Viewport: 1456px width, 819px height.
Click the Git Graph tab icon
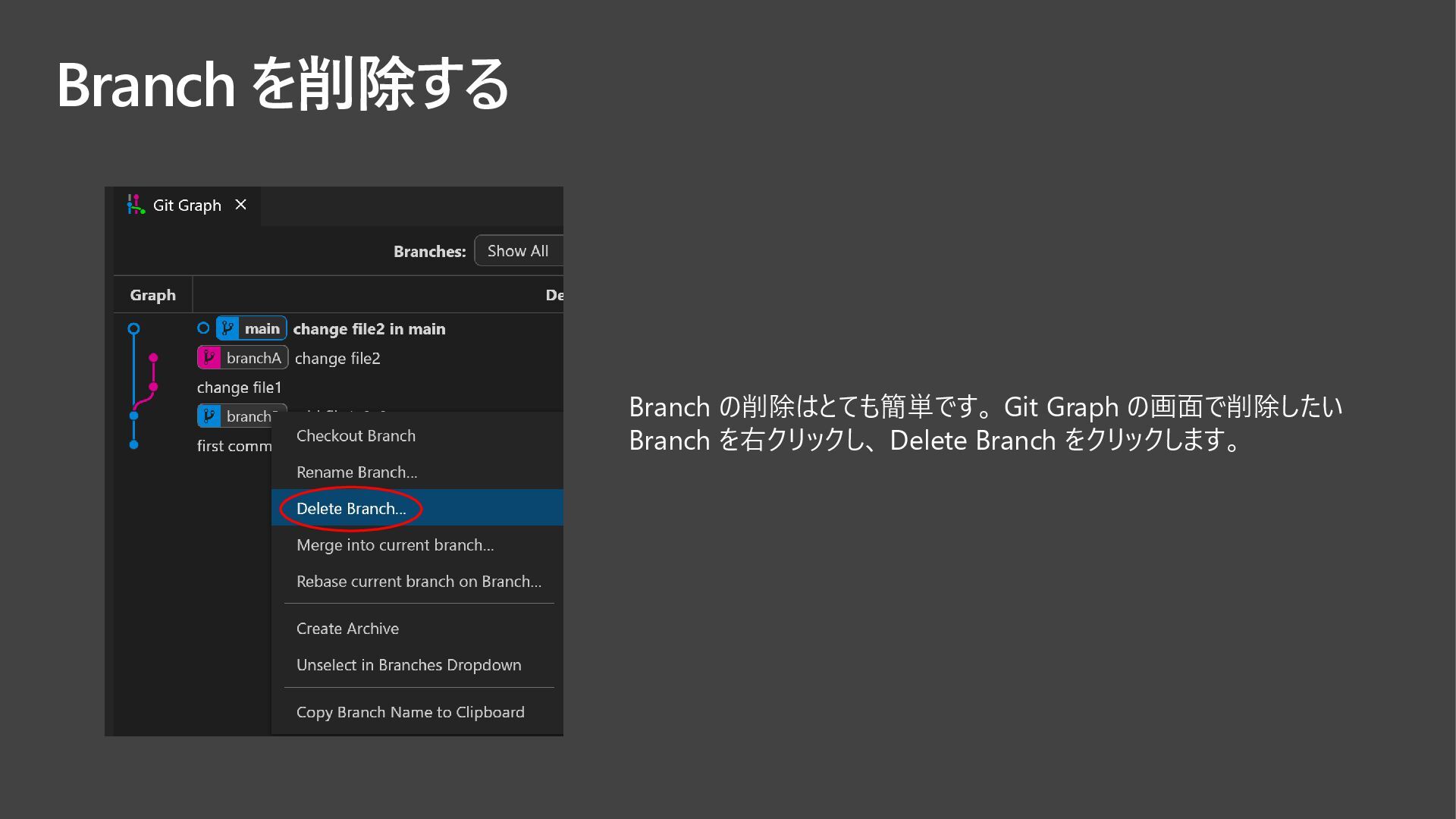[x=136, y=205]
